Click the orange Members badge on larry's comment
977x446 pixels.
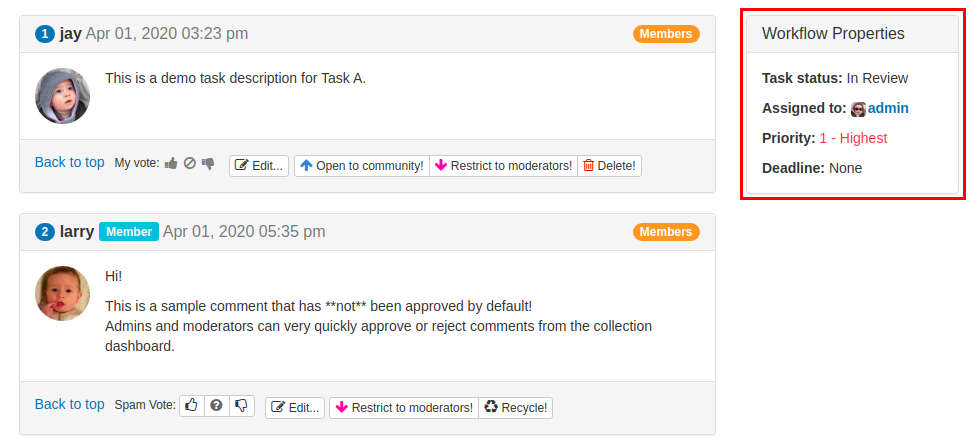coord(666,232)
